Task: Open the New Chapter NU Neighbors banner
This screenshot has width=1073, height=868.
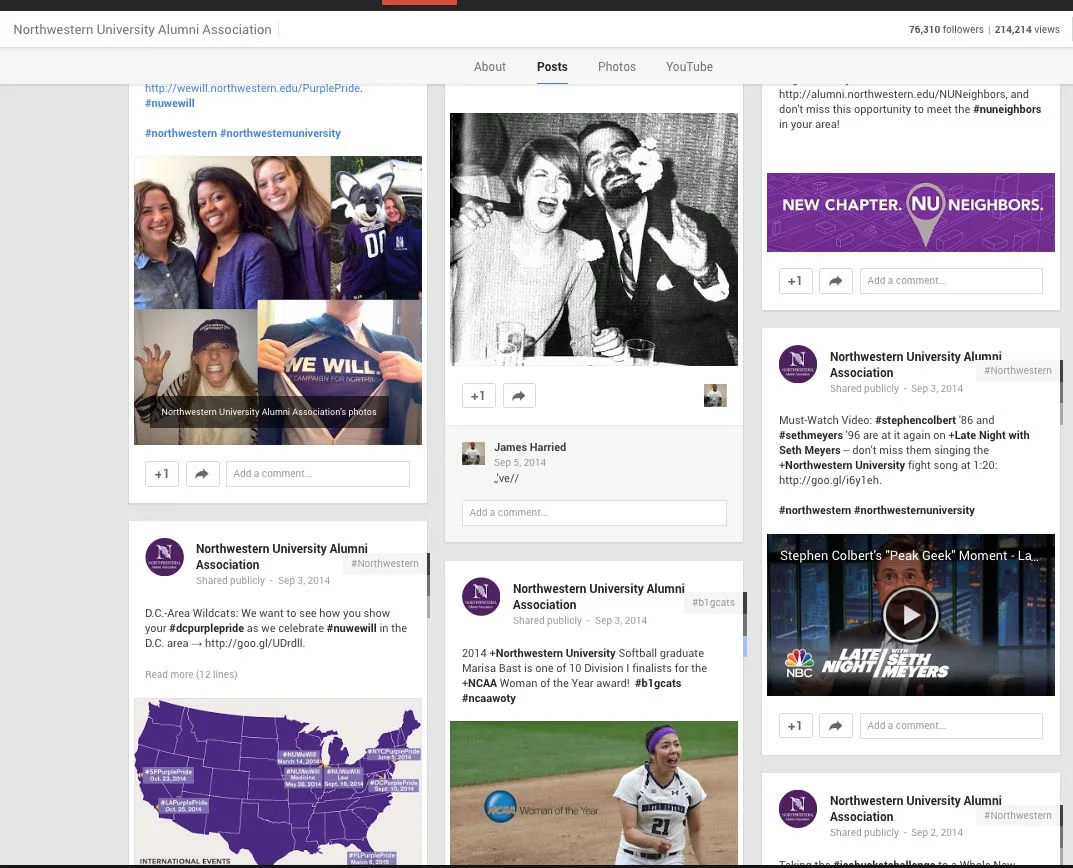Action: [x=910, y=212]
